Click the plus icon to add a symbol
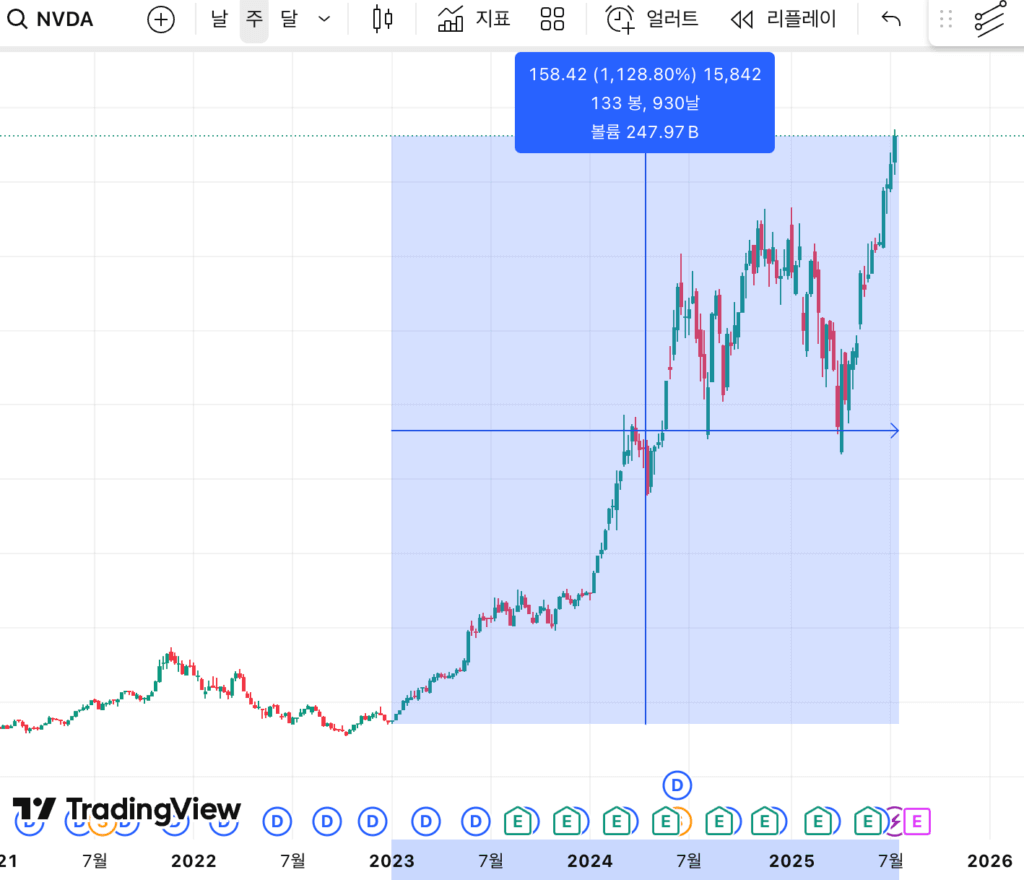This screenshot has height=880, width=1024. tap(161, 20)
